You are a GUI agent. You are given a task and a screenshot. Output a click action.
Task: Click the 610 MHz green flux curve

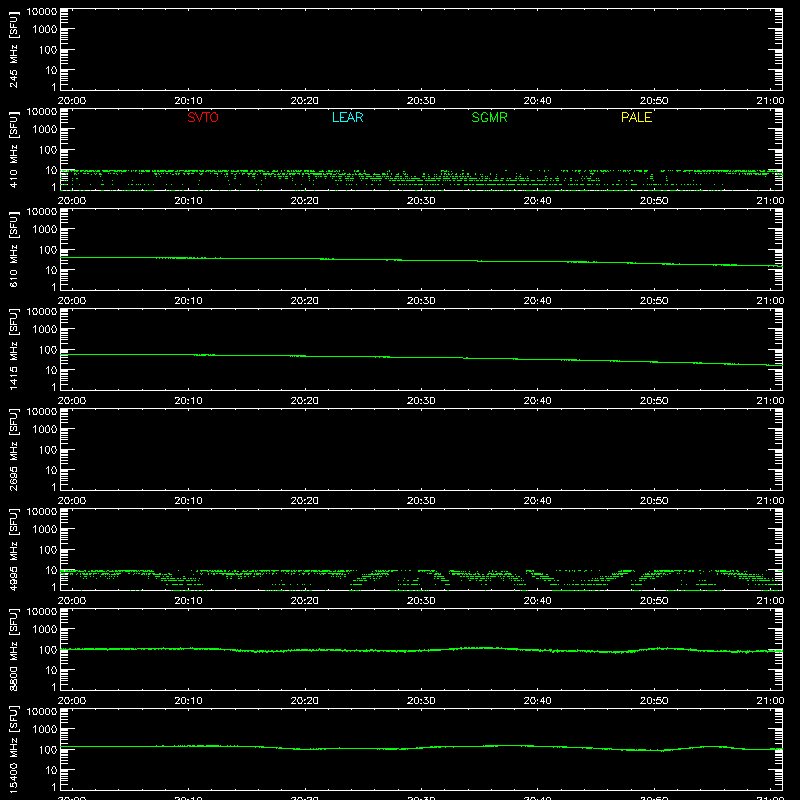click(421, 261)
